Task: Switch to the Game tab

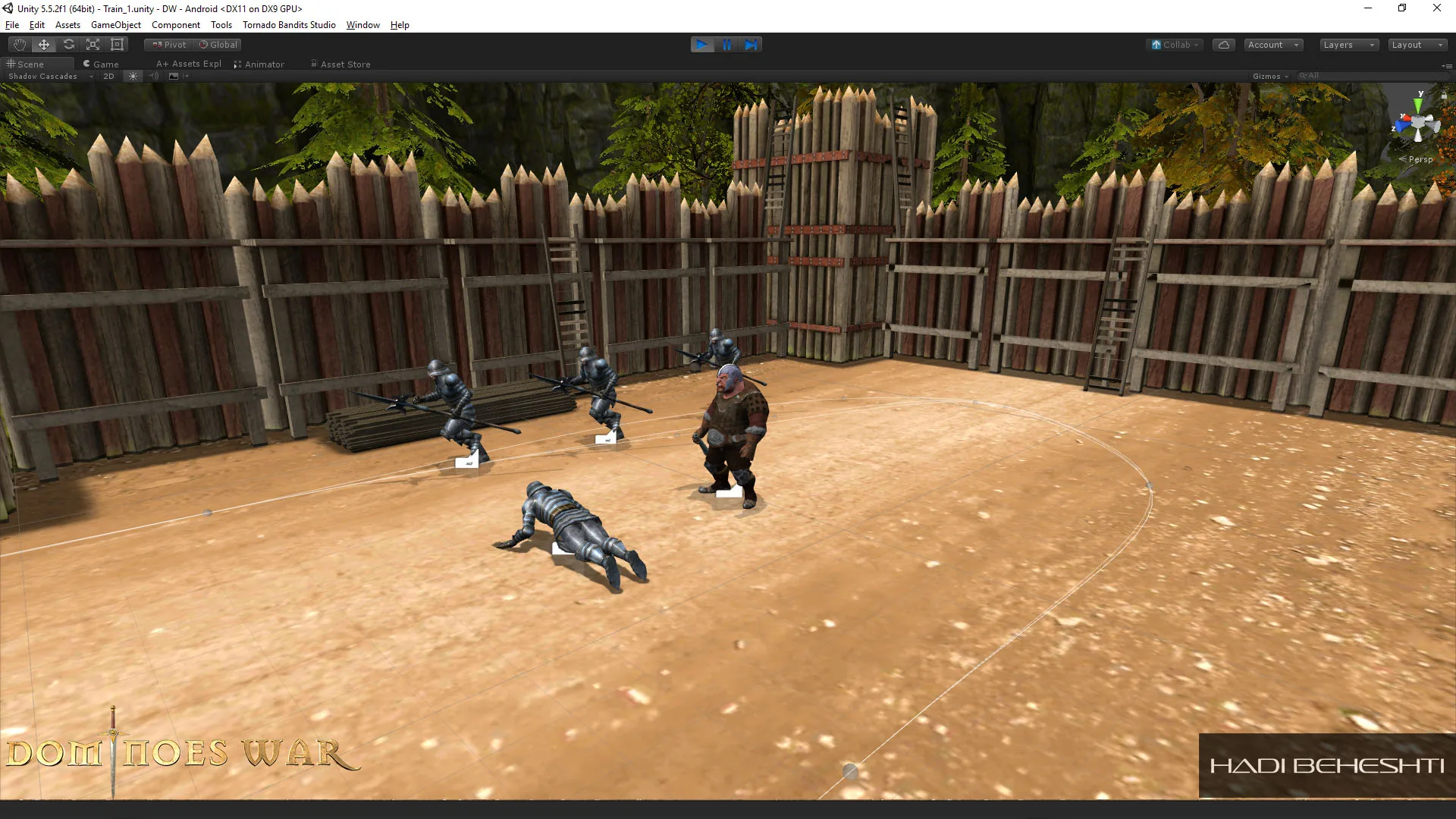Action: (x=101, y=64)
